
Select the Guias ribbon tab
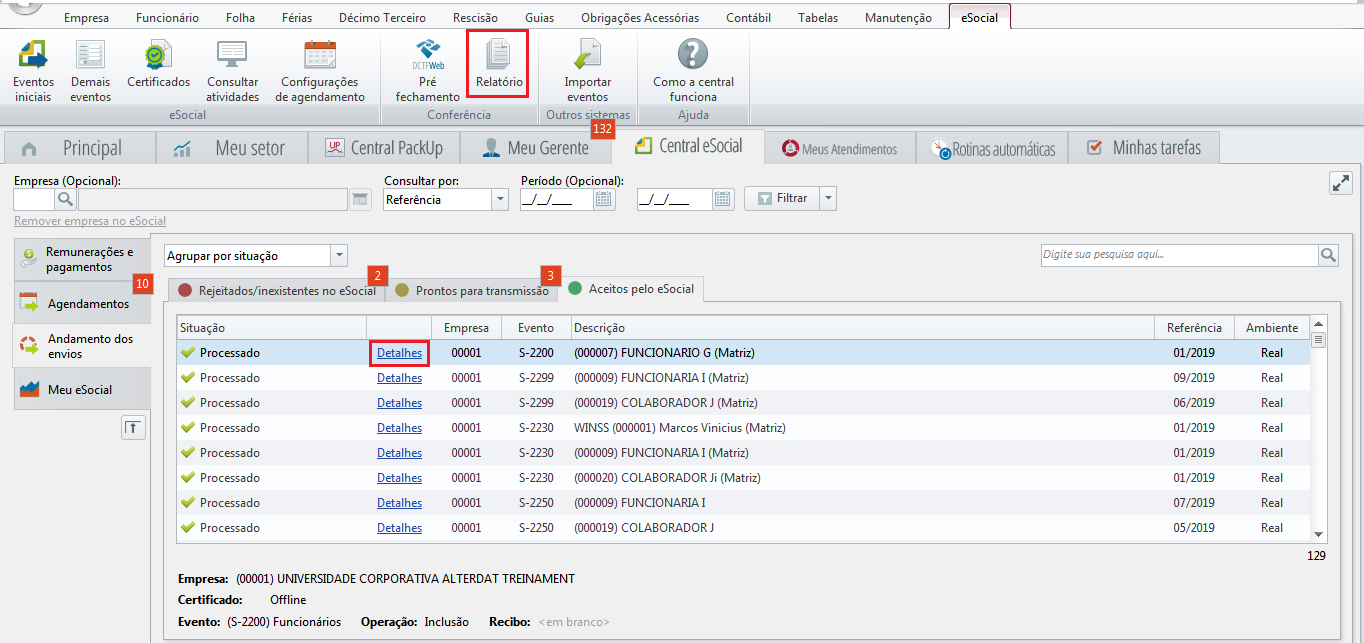[x=539, y=17]
